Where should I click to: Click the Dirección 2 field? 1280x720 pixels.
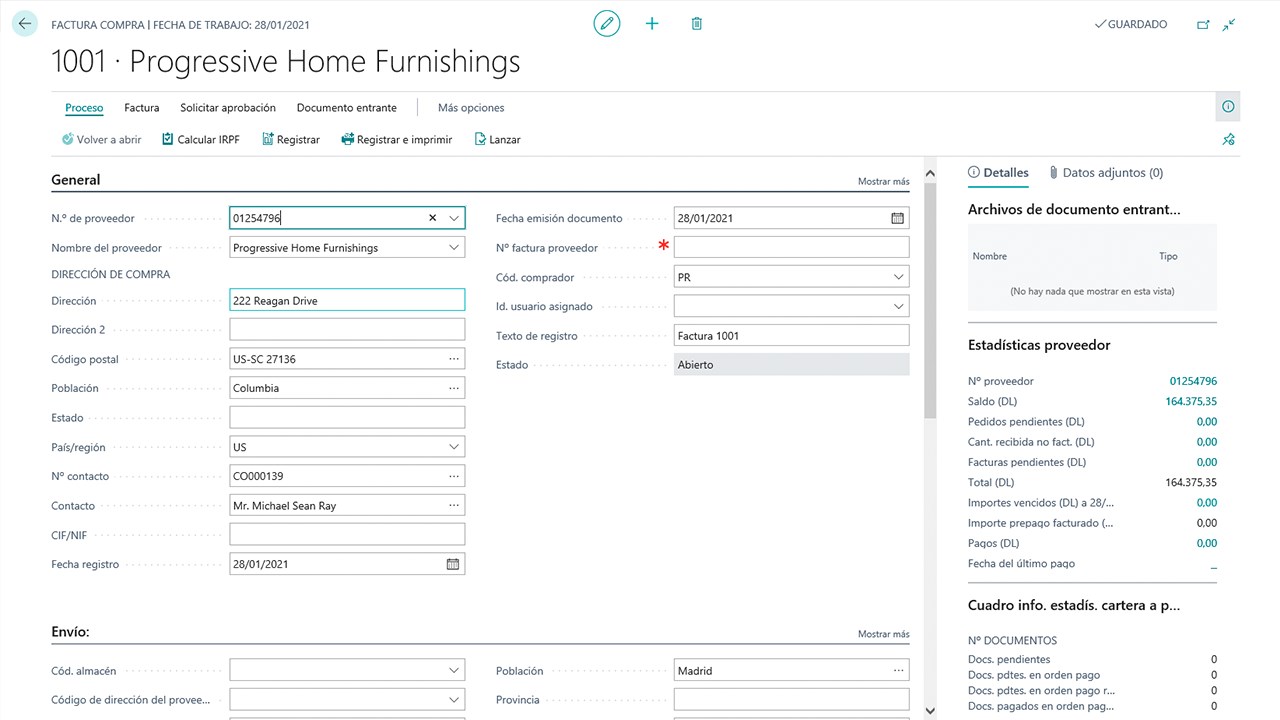tap(347, 330)
